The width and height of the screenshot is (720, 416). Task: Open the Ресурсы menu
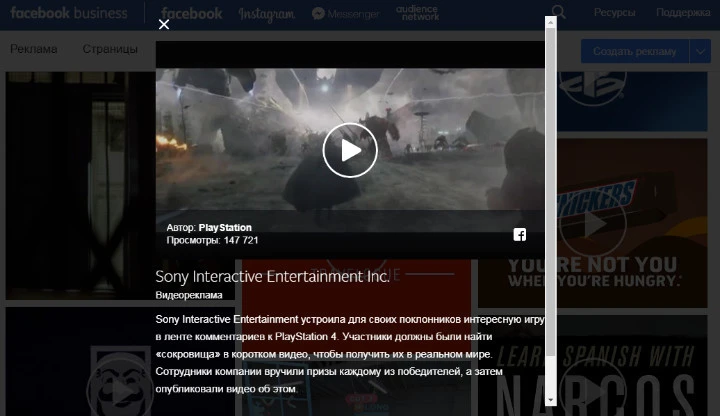coord(614,13)
